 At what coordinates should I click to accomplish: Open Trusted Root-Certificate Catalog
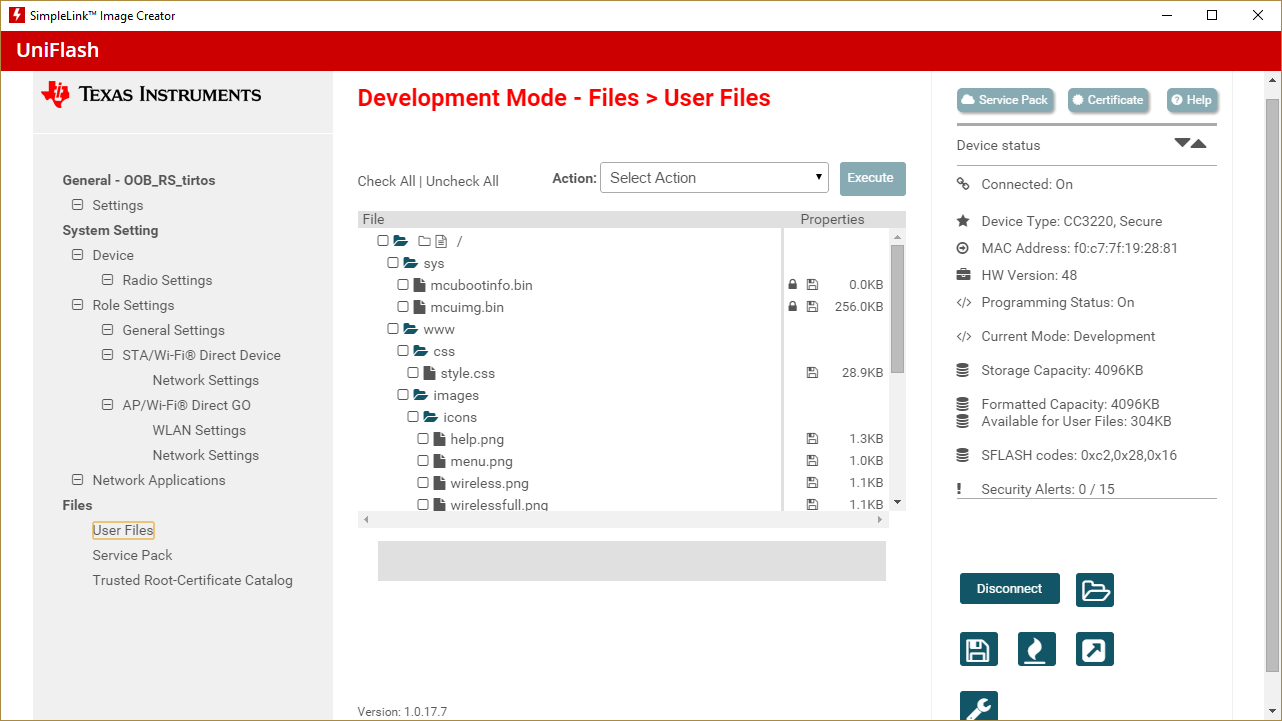pyautogui.click(x=193, y=580)
